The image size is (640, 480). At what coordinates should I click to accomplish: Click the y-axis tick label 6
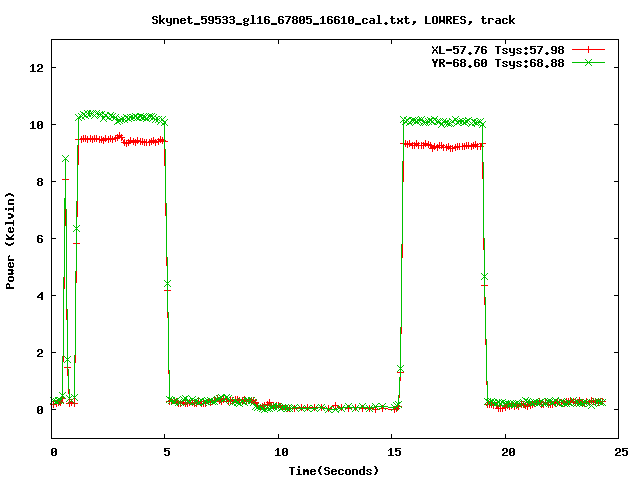(x=40, y=239)
